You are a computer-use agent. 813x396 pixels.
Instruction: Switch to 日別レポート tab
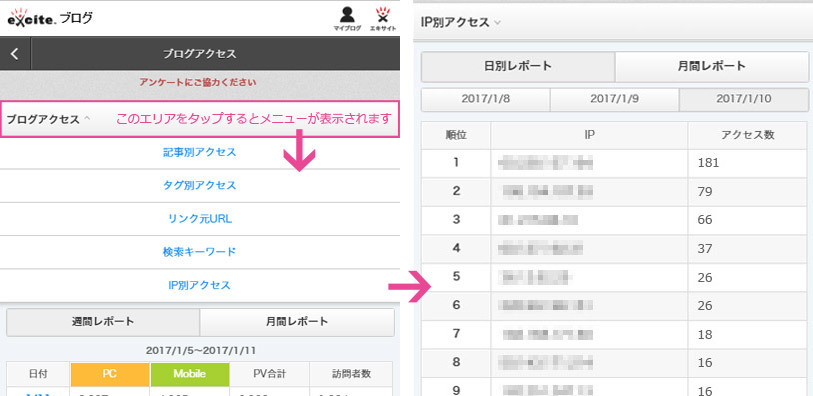518,66
